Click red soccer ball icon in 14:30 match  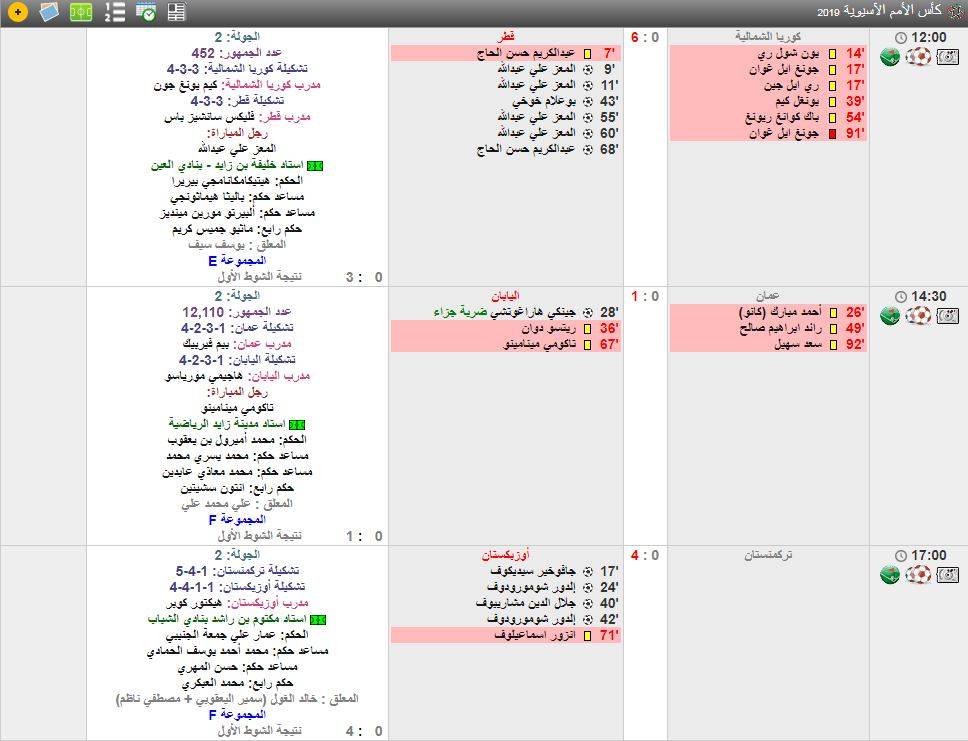(x=918, y=316)
